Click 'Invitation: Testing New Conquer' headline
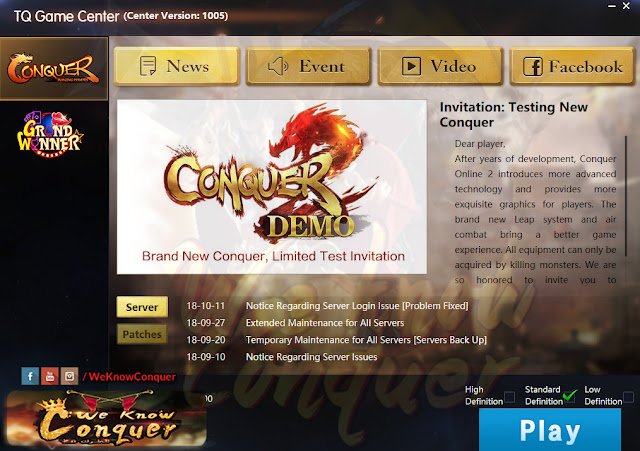This screenshot has width=640, height=451. (513, 115)
